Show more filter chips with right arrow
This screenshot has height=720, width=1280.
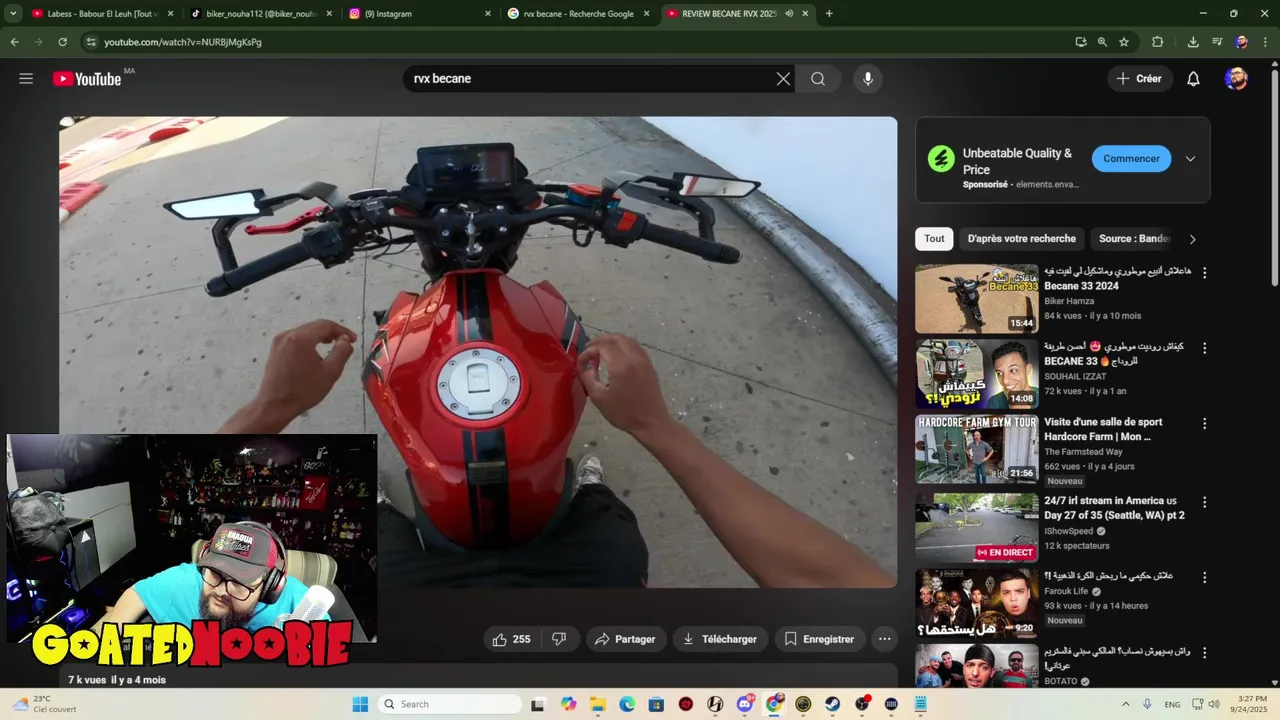click(x=1192, y=239)
